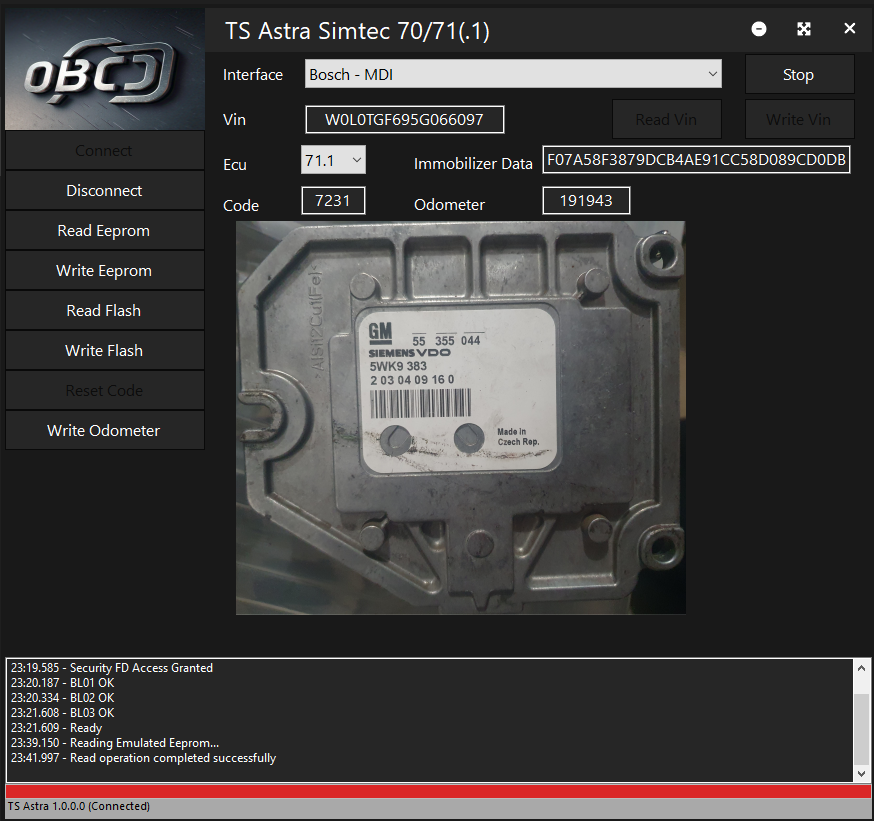Screen dimensions: 874x821
Task: Expand the Ecu 71.1 combo box
Action: point(333,160)
